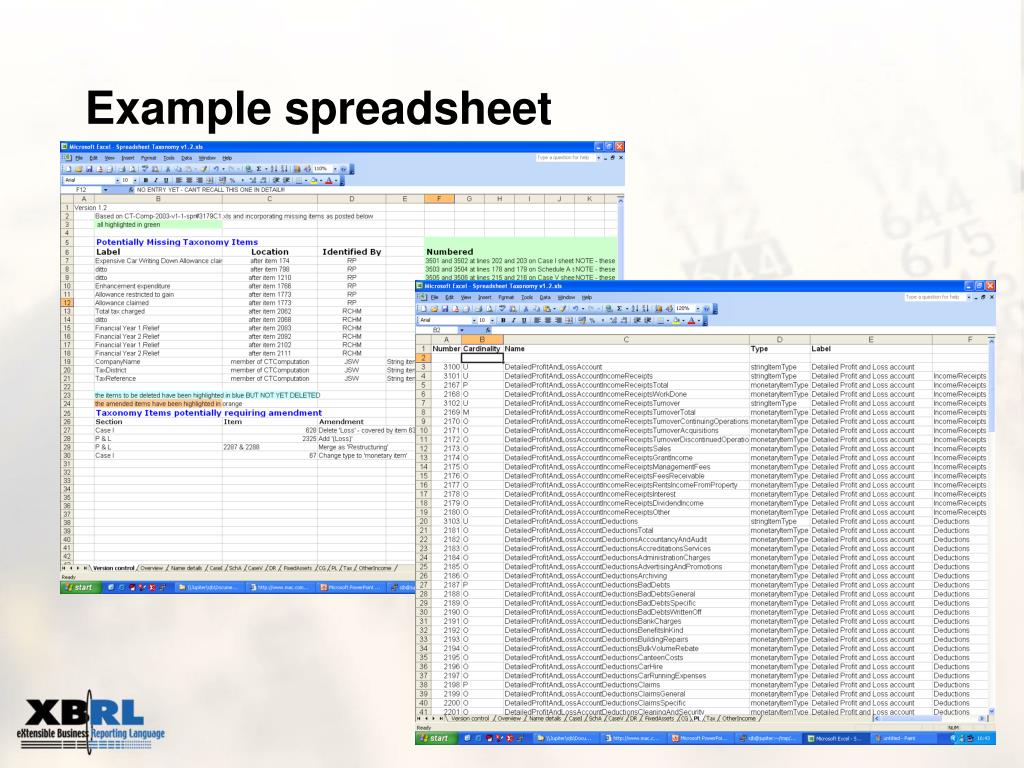Image resolution: width=1024 pixels, height=768 pixels.
Task: Toggle Underline in back Excel formatting toolbar
Action: pos(166,180)
